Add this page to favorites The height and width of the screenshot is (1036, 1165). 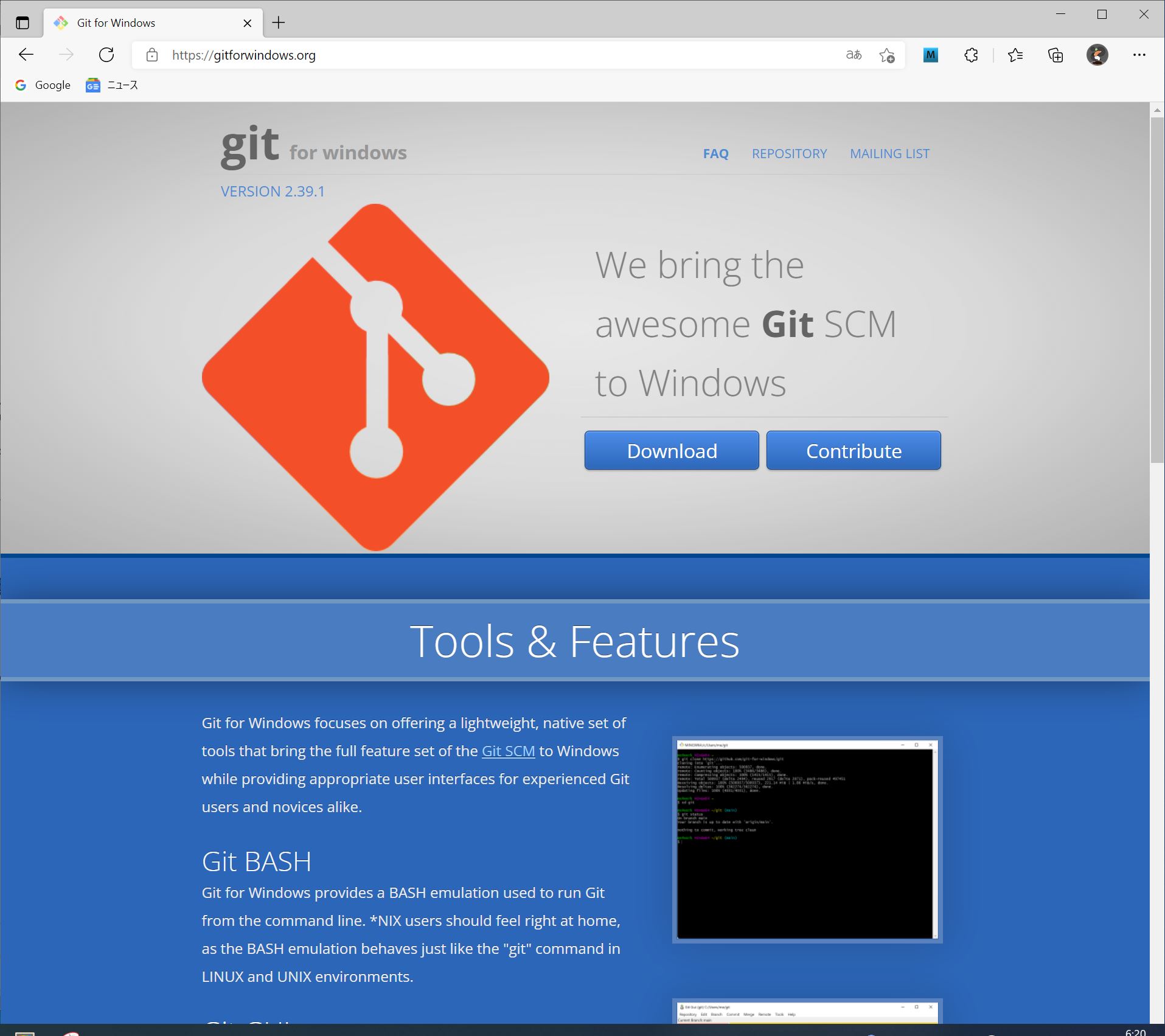pyautogui.click(x=888, y=56)
